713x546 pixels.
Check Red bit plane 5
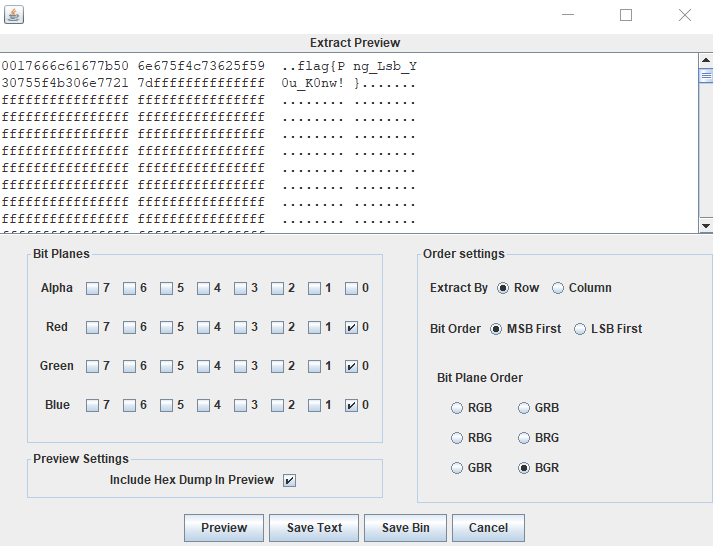[x=166, y=328]
